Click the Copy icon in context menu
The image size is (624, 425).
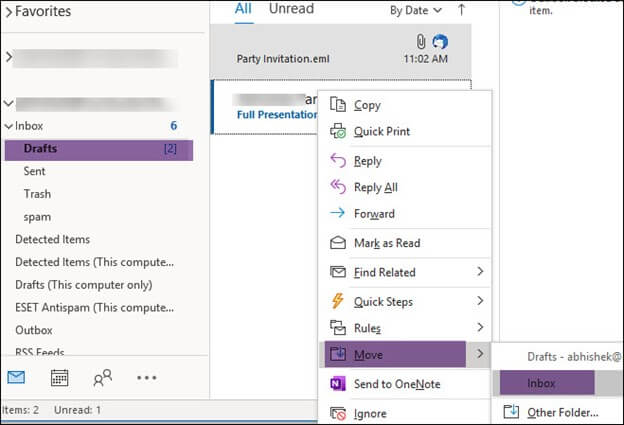338,105
